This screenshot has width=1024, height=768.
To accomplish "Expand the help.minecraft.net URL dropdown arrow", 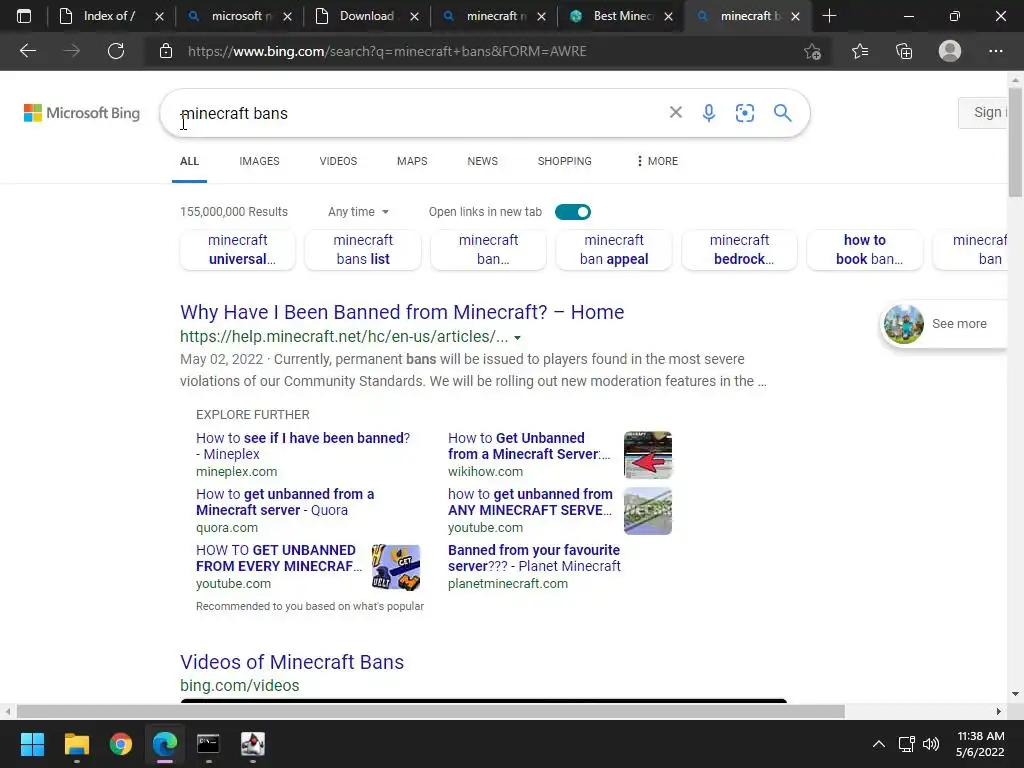I will click(x=517, y=338).
